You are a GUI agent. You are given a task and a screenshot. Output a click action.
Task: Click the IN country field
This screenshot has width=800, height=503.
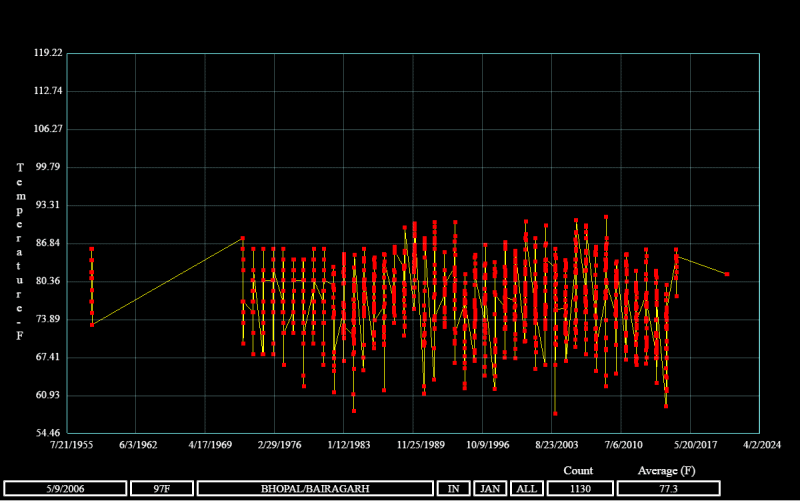454,489
